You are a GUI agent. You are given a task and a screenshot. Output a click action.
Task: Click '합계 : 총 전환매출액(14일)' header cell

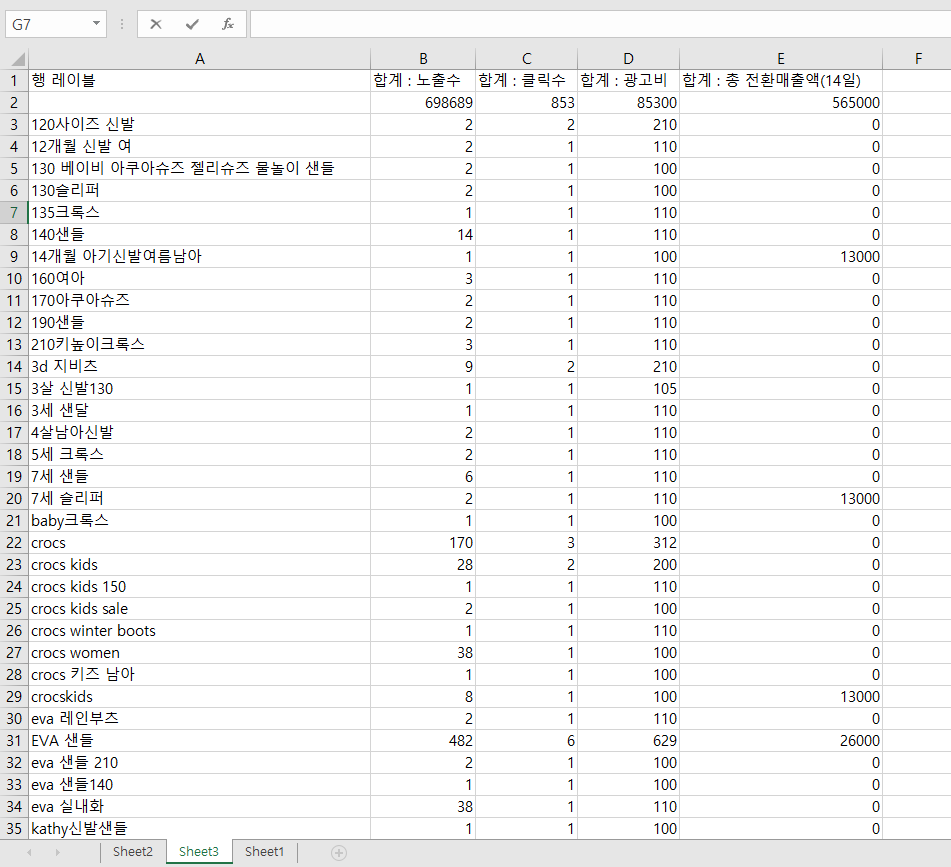click(x=781, y=81)
